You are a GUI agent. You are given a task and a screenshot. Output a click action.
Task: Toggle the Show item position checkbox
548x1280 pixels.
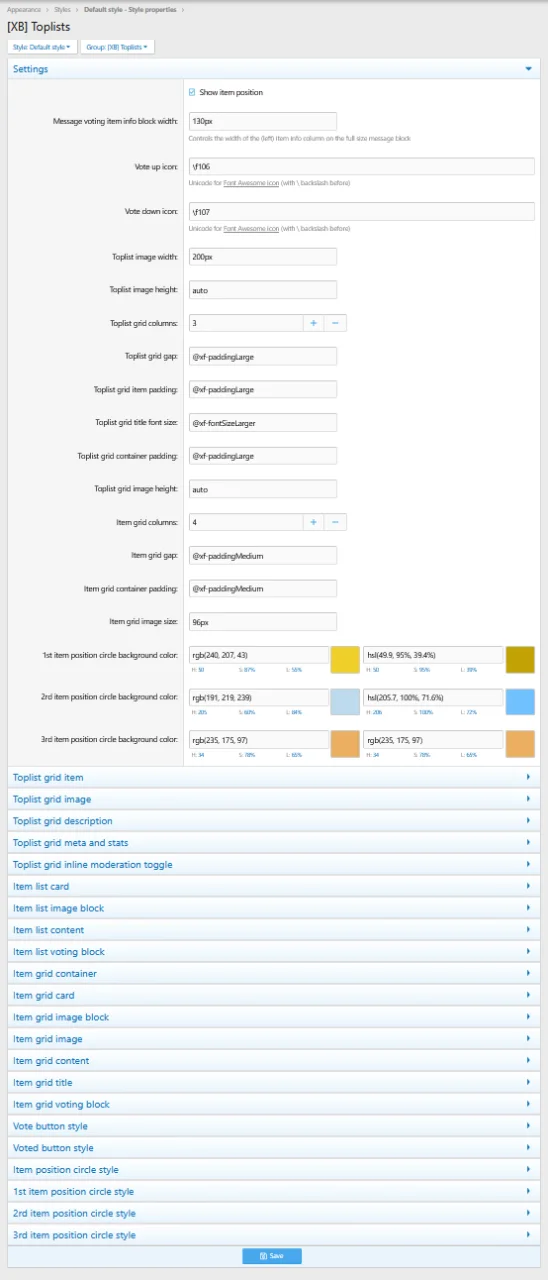(x=192, y=93)
